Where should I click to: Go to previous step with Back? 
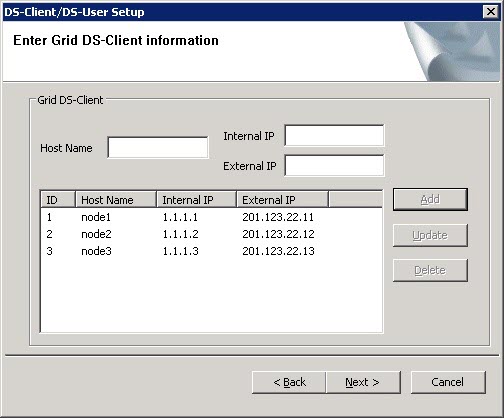click(x=289, y=382)
